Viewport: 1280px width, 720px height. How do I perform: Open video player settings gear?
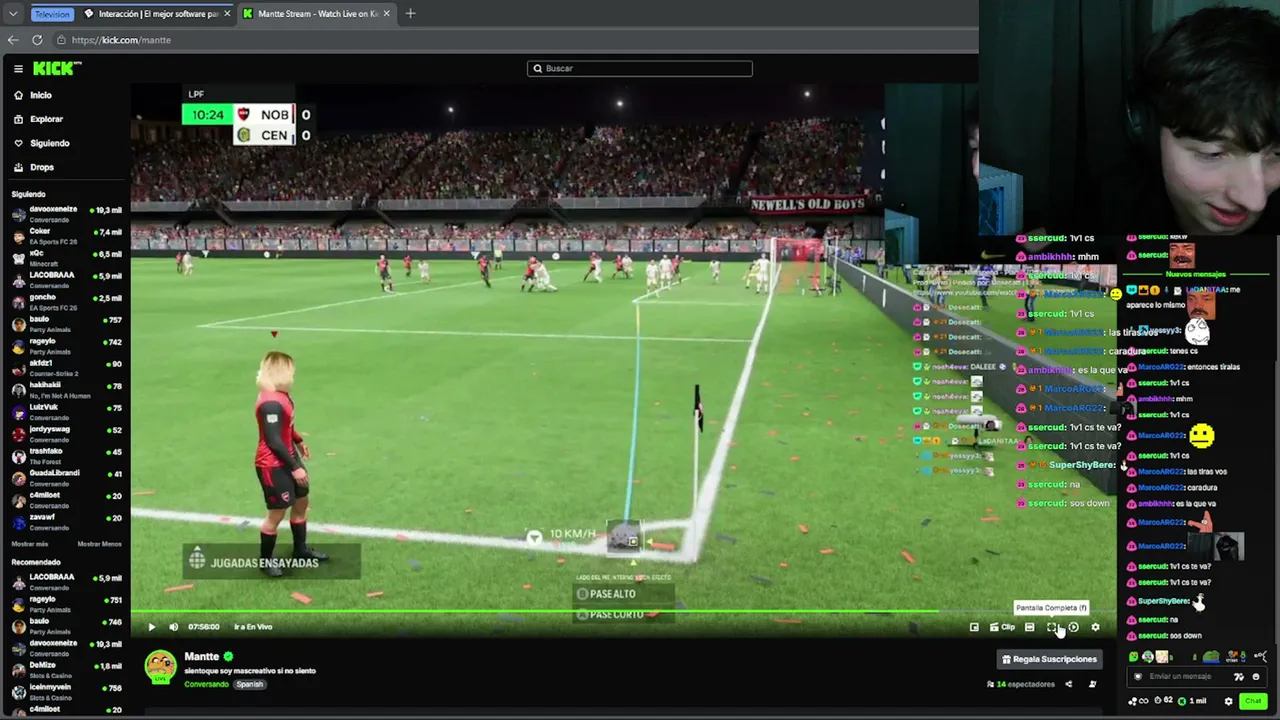1095,627
